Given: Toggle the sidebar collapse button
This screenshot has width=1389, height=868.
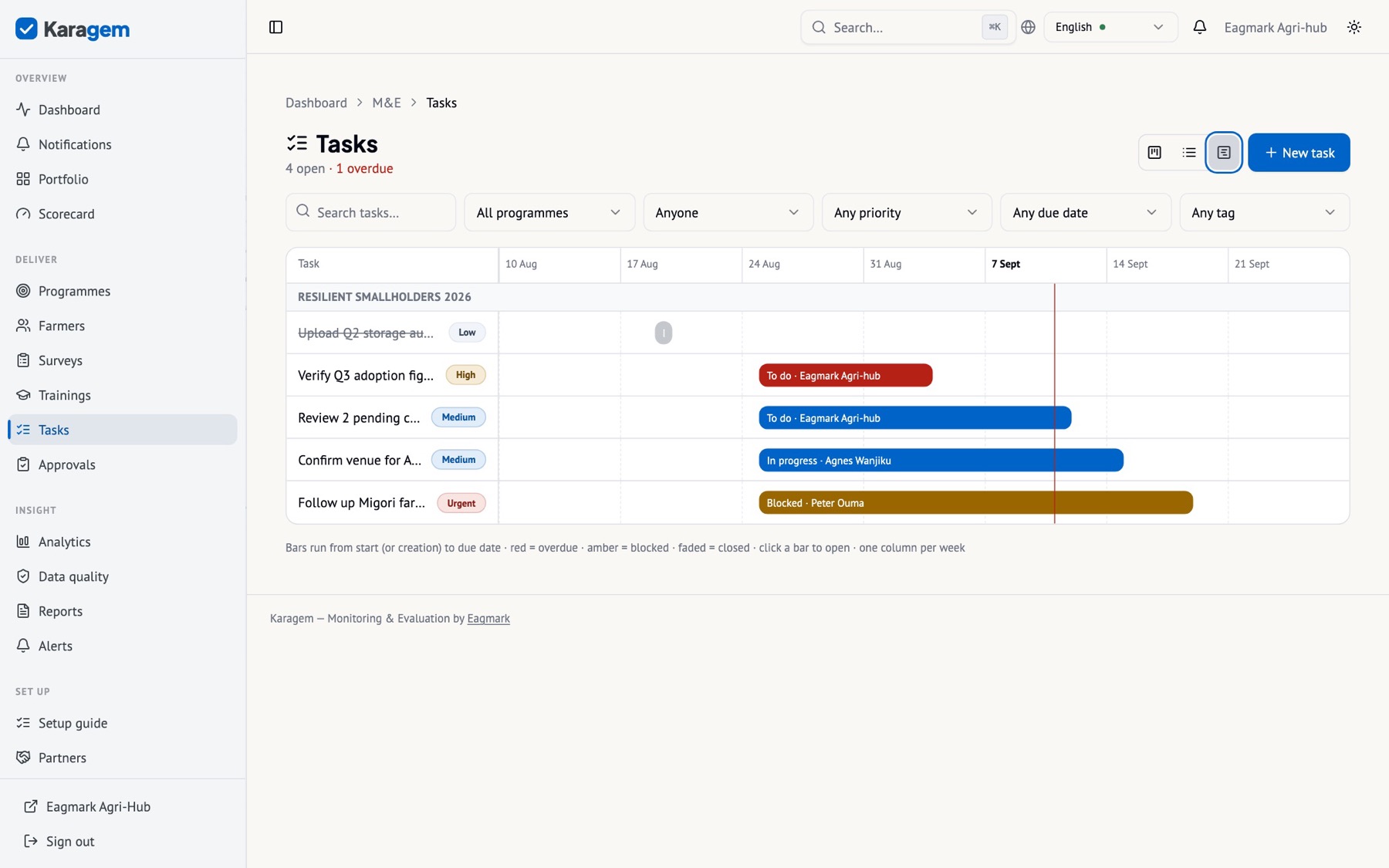Looking at the screenshot, I should (x=275, y=27).
